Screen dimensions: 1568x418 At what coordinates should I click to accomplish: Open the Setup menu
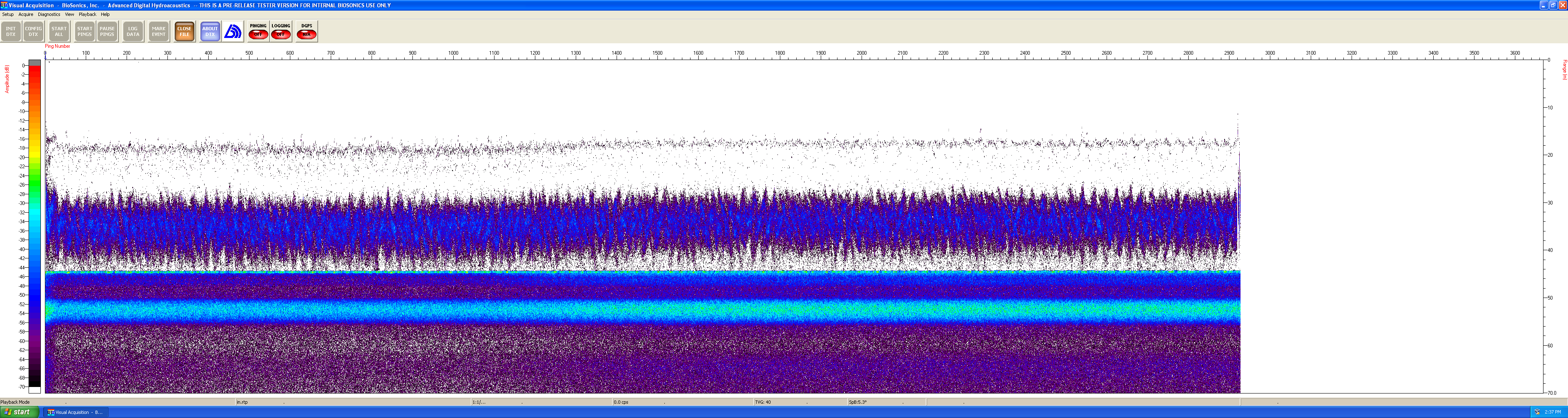point(8,15)
